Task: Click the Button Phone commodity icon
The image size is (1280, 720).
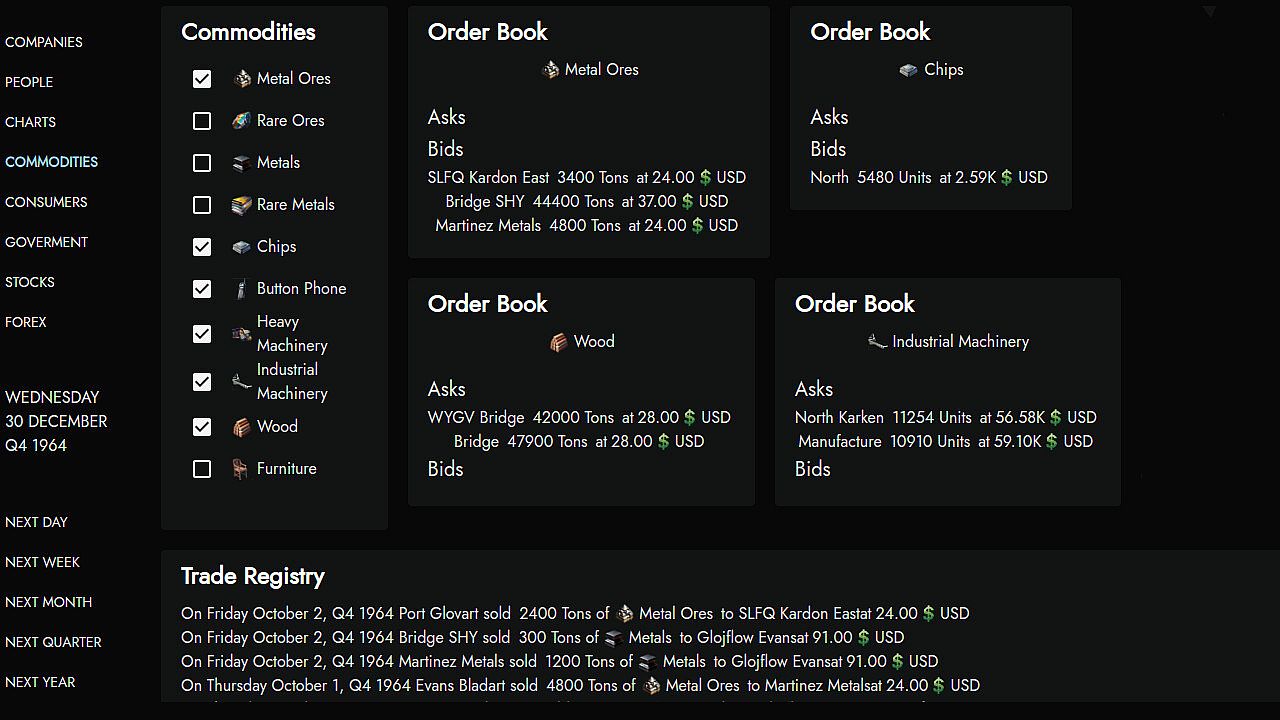Action: pos(241,289)
